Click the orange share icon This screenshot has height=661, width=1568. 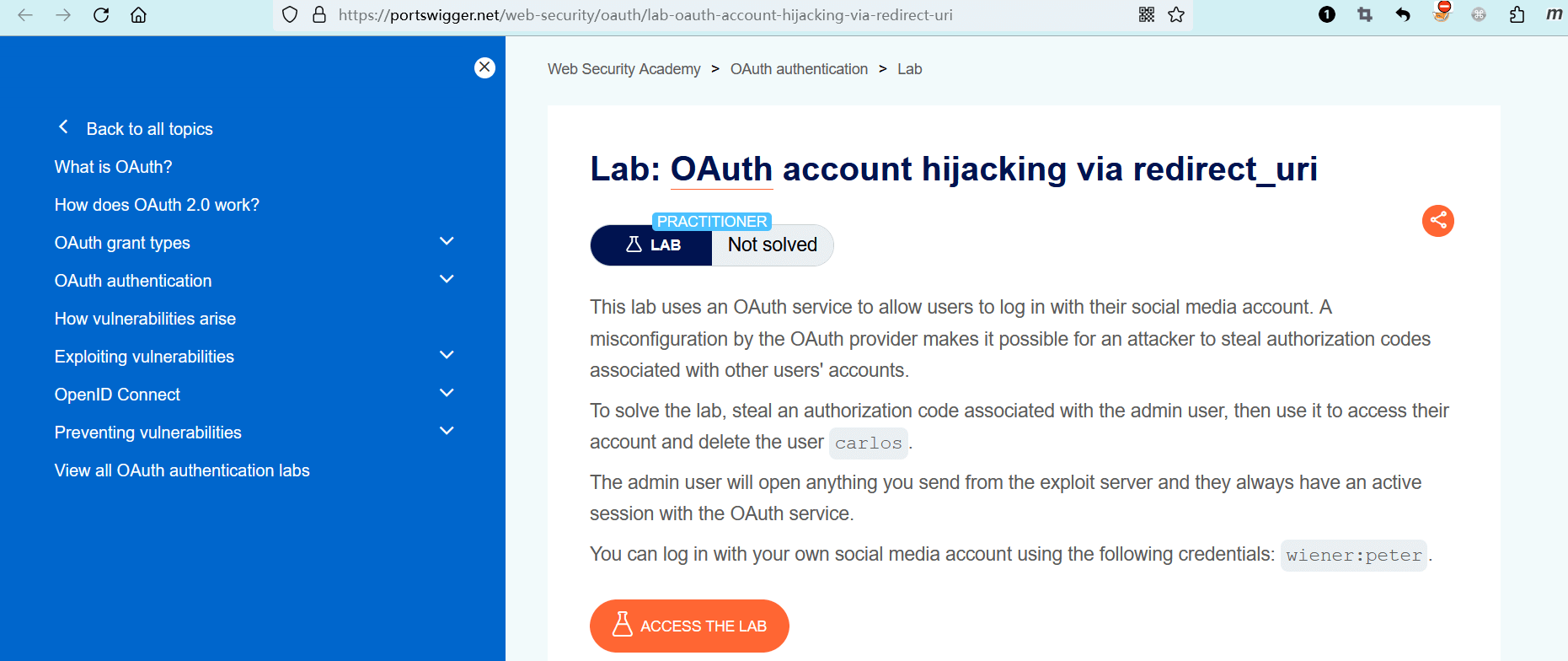point(1437,221)
